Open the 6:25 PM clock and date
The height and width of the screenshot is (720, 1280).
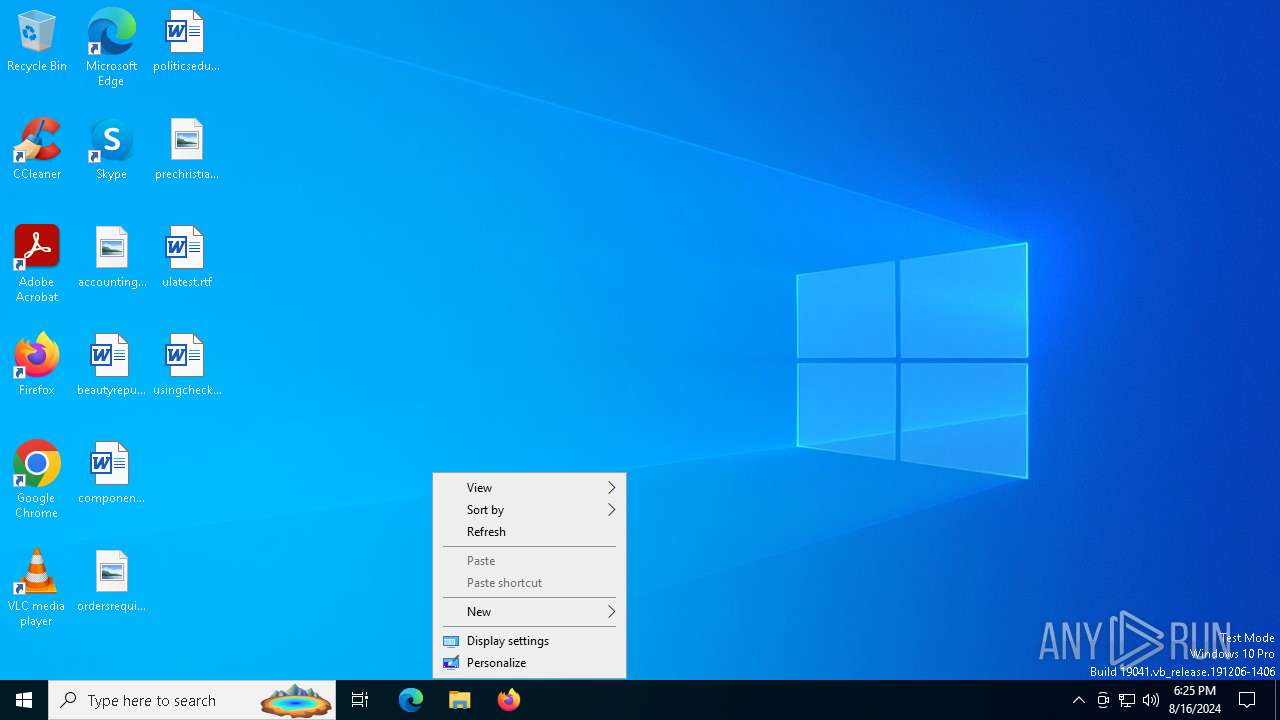tap(1195, 700)
